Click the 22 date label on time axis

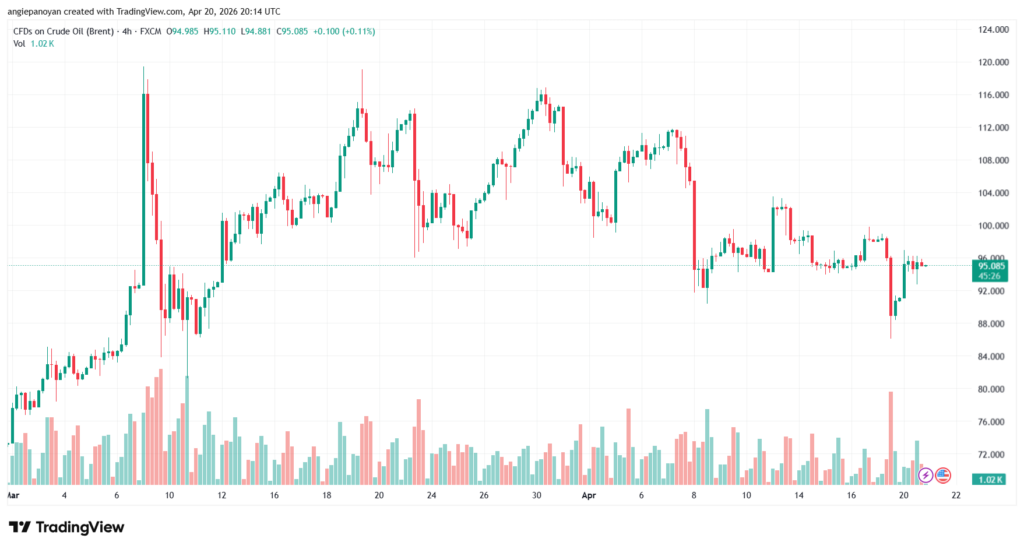tap(956, 495)
